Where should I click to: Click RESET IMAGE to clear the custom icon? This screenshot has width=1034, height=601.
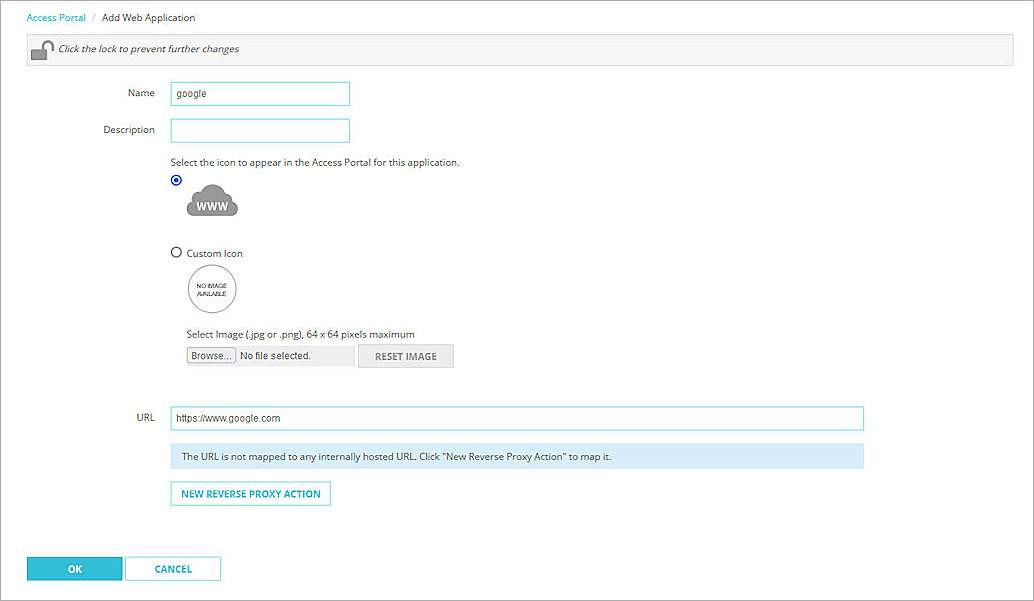405,356
